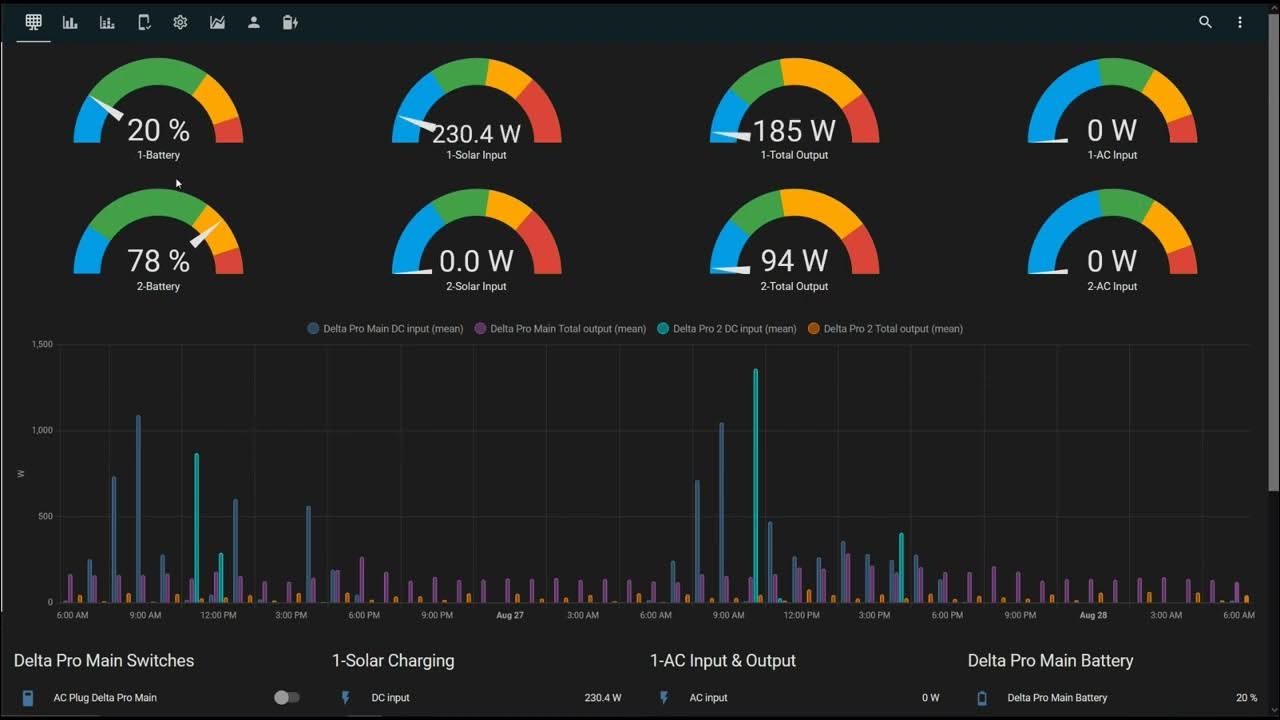This screenshot has height=720, width=1280.
Task: Open the 1-Total Output gauge at 185 W
Action: pyautogui.click(x=794, y=109)
